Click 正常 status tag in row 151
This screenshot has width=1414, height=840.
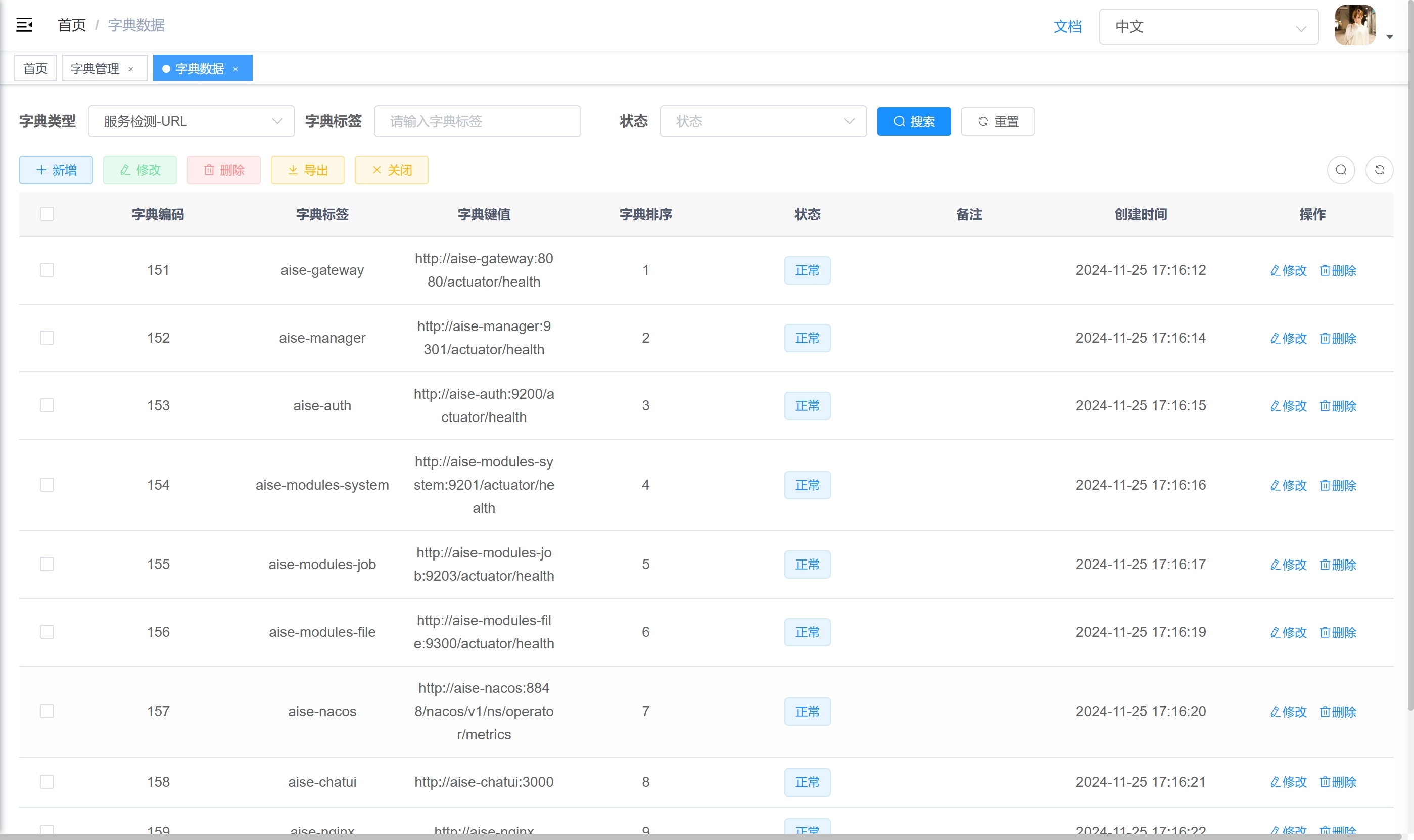807,270
